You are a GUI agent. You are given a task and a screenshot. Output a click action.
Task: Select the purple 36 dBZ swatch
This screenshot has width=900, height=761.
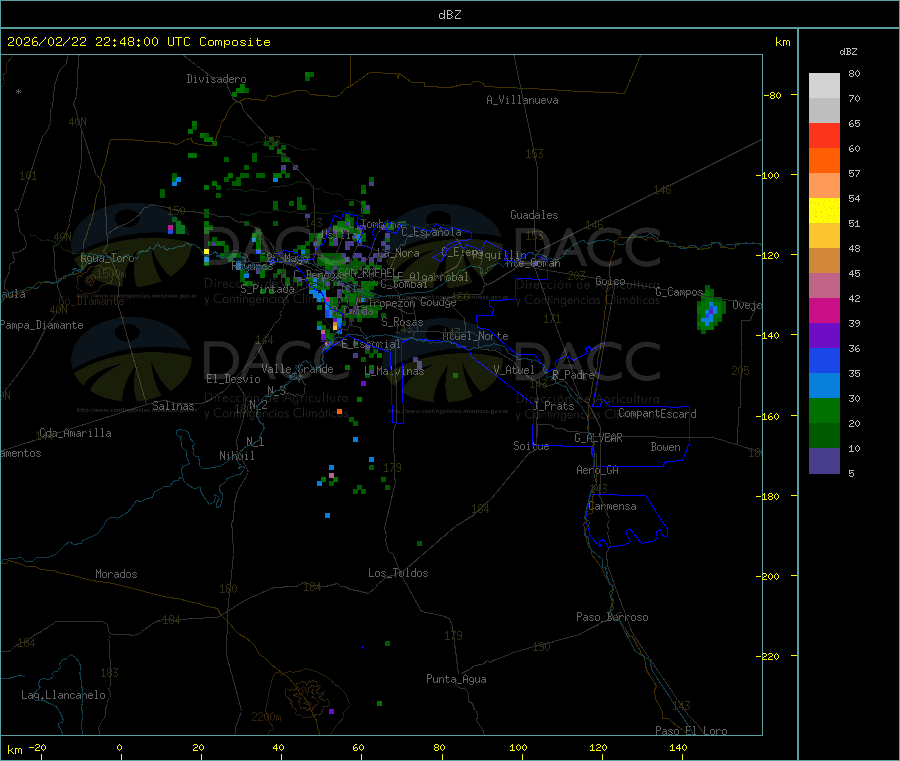click(x=824, y=335)
